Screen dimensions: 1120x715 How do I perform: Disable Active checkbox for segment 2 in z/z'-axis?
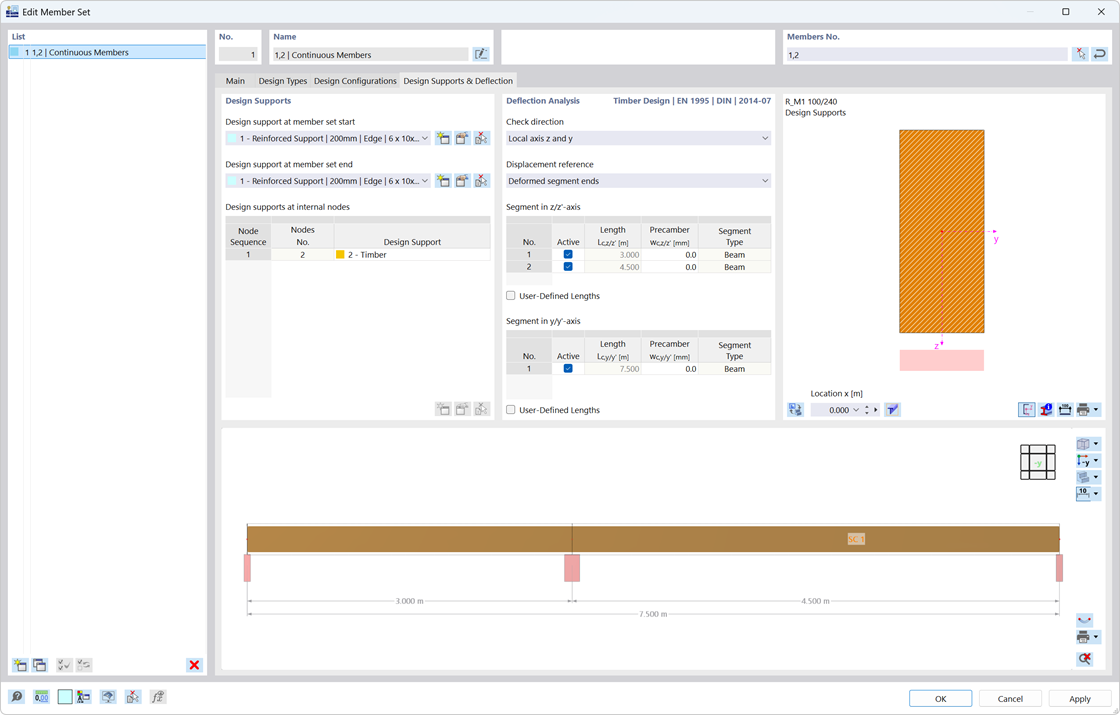tap(568, 267)
